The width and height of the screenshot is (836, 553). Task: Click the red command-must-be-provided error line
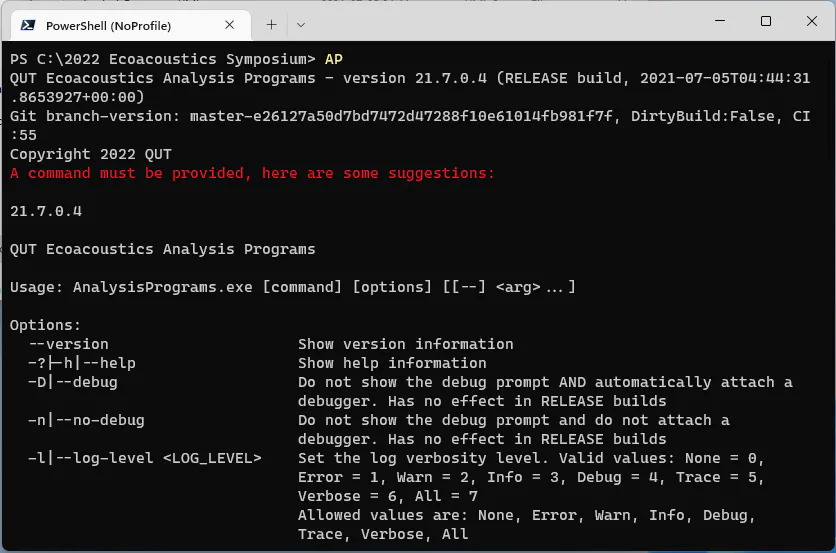[252, 173]
